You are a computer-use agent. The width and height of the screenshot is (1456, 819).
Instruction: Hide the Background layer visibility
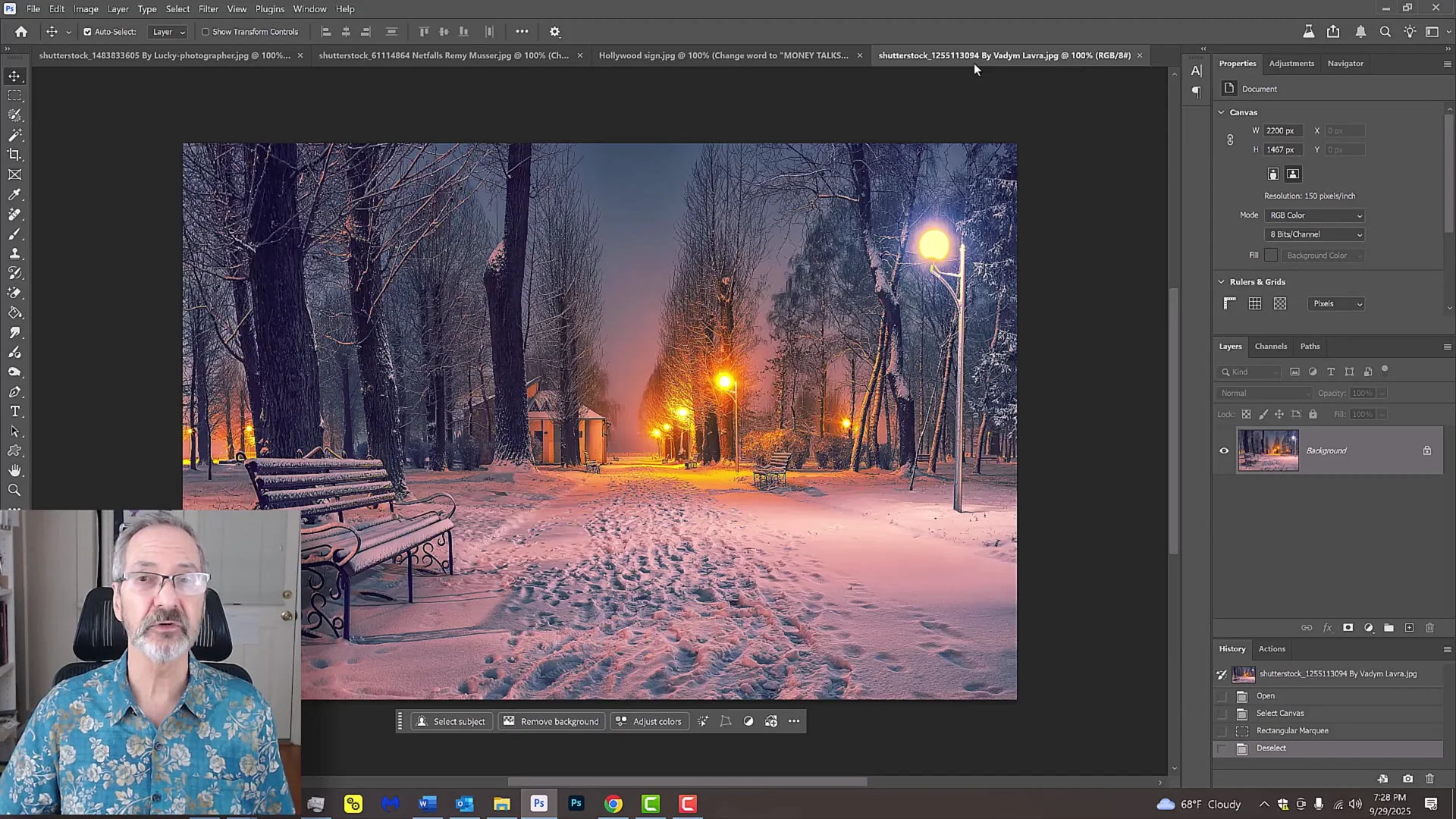coord(1223,450)
